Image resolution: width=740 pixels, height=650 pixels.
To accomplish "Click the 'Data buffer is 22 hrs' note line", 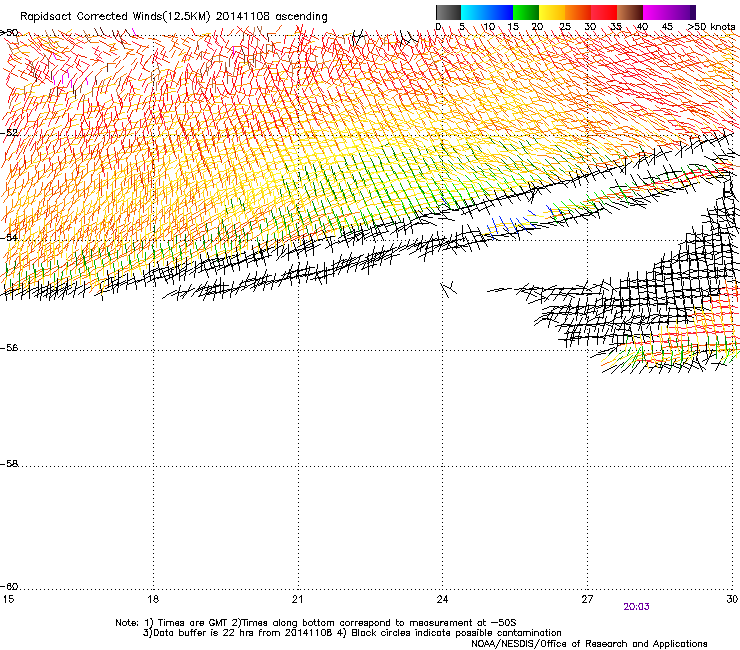I will [352, 633].
